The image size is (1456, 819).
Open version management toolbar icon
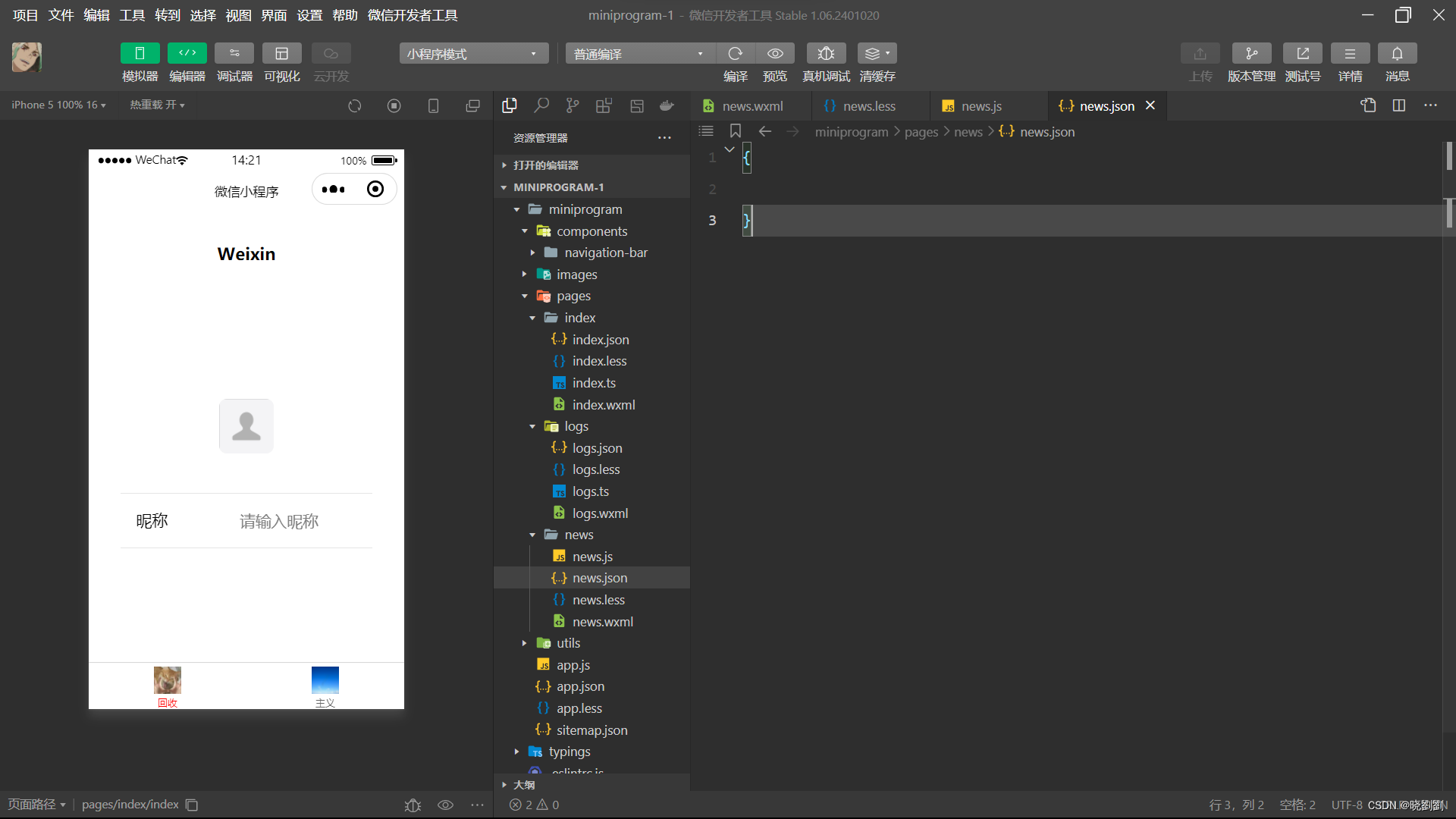(1251, 54)
